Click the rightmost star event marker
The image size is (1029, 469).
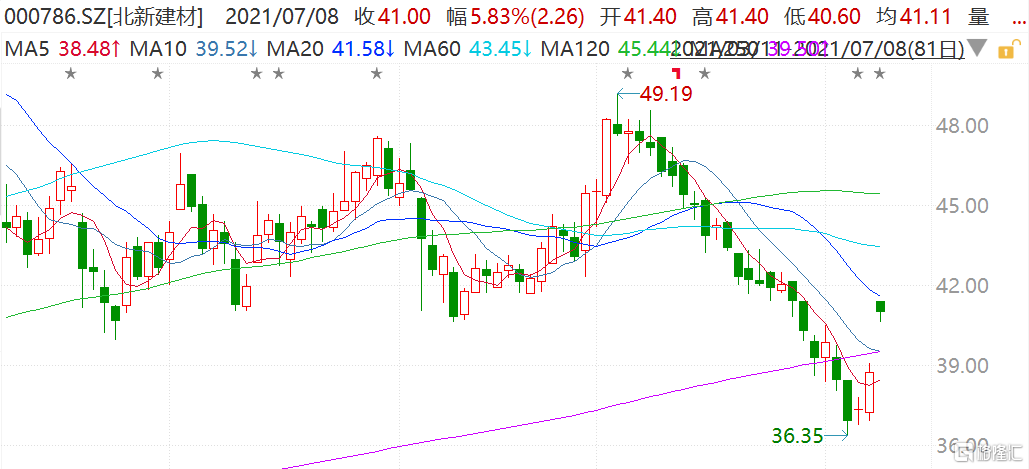click(x=879, y=73)
